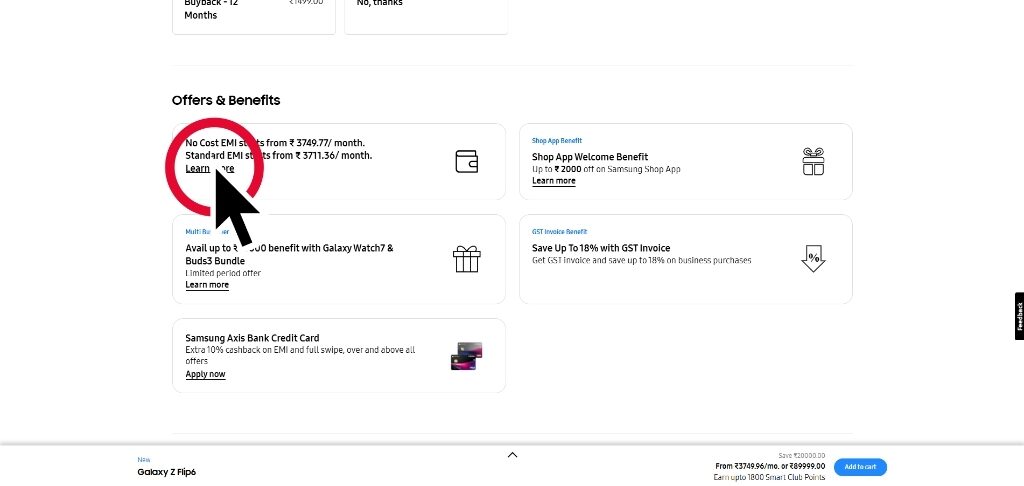This screenshot has width=1024, height=486.
Task: Open the Feedback side tab
Action: click(x=1019, y=316)
